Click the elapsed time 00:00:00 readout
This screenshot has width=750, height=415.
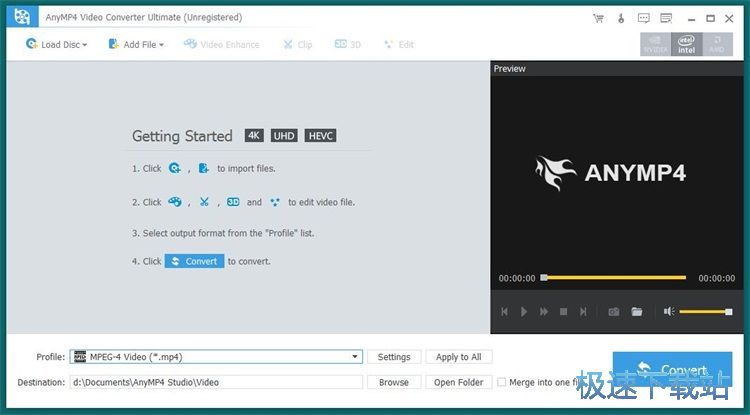pyautogui.click(x=517, y=278)
